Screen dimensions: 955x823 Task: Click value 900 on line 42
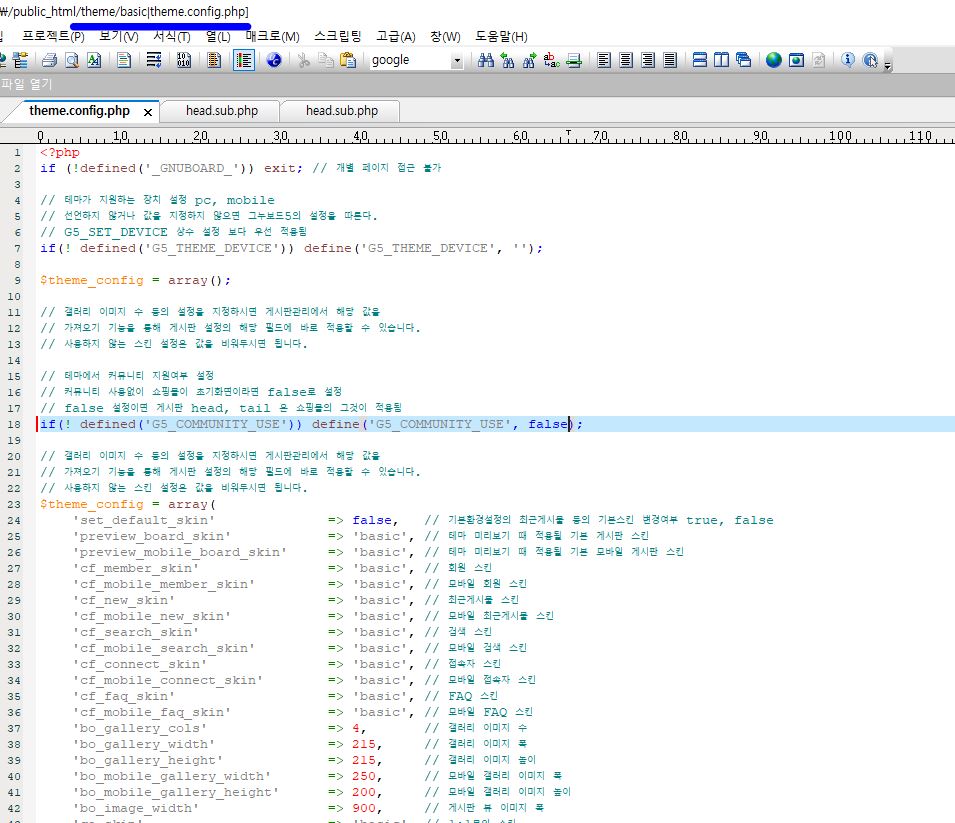pyautogui.click(x=364, y=808)
